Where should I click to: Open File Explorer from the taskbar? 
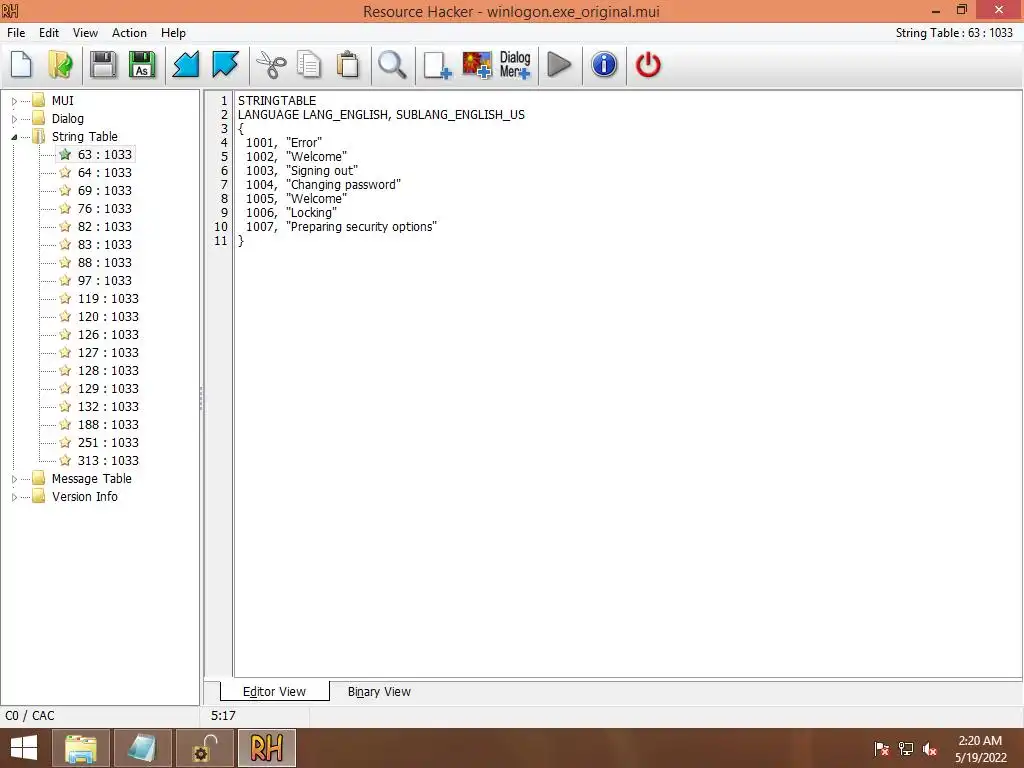coord(80,748)
